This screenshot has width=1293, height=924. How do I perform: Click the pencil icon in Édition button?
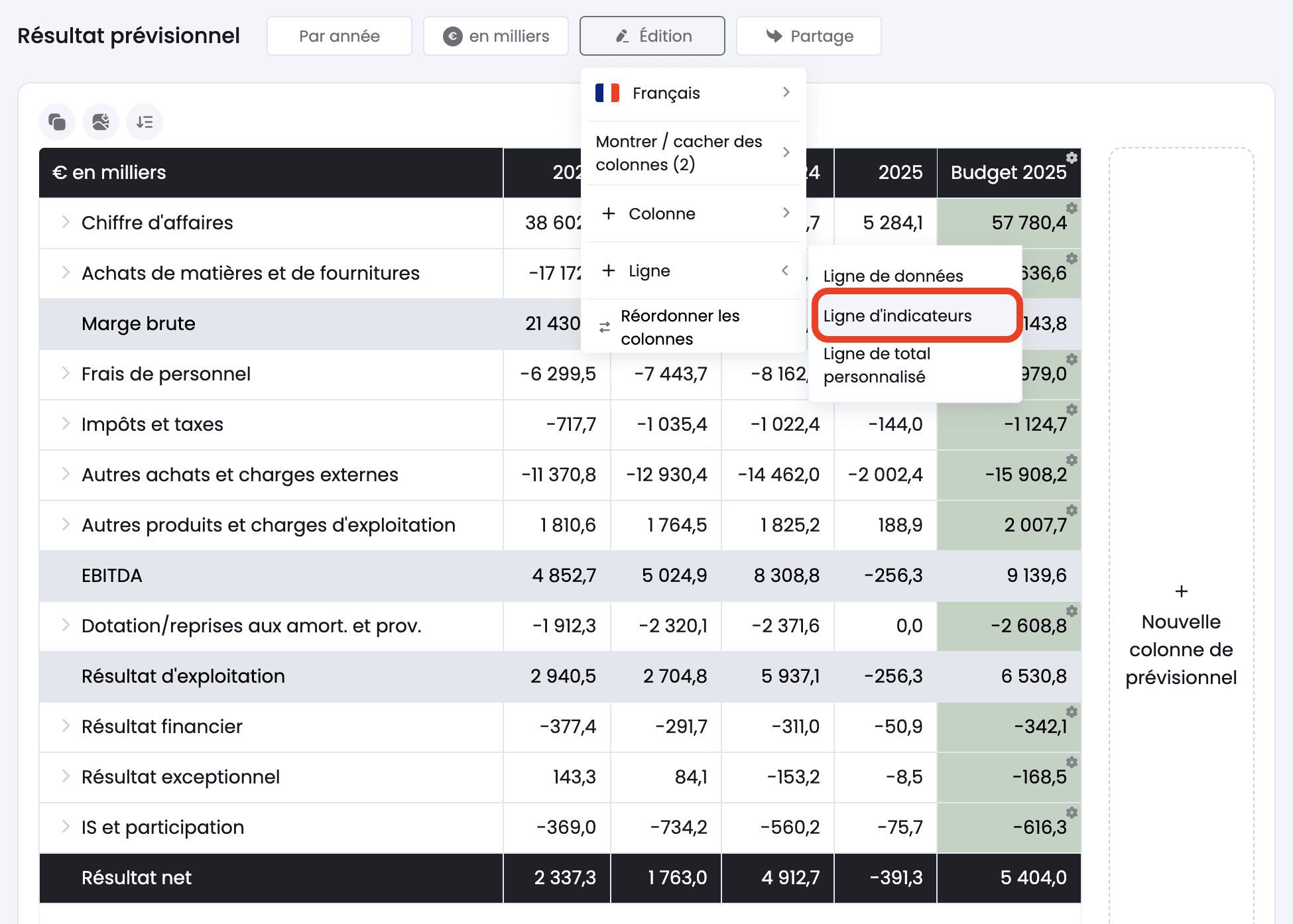click(x=622, y=36)
